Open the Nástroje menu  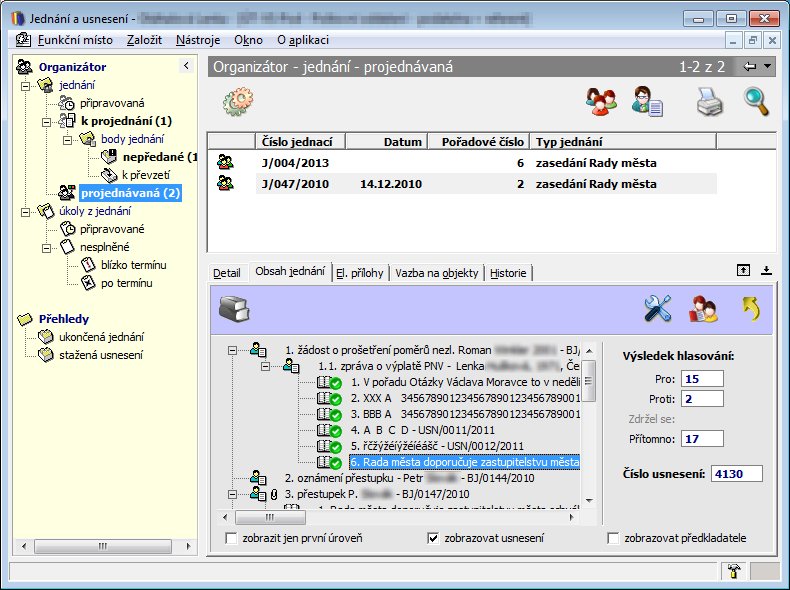pyautogui.click(x=198, y=40)
